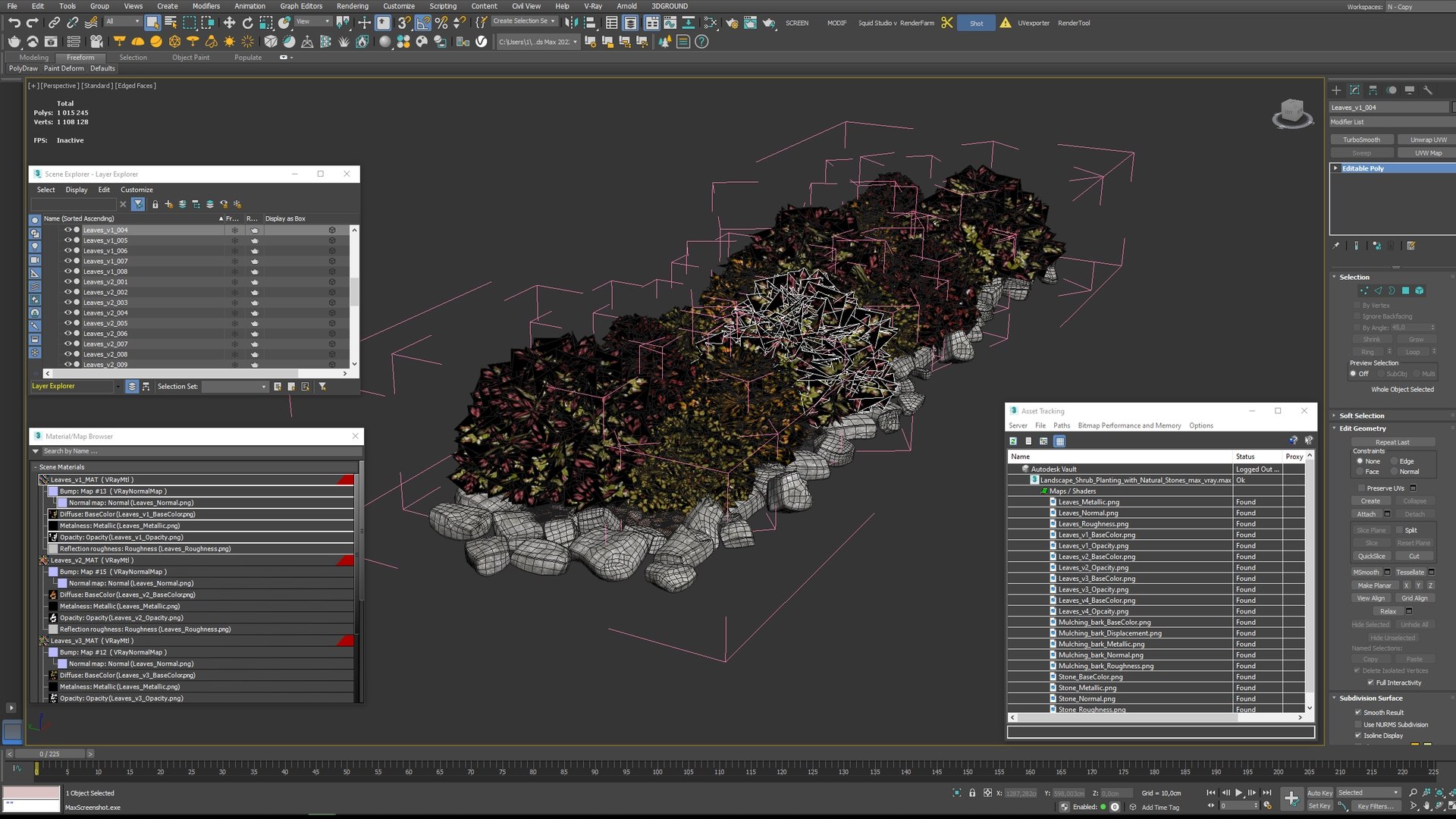
Task: Switch to the Modeling ribbon tab
Action: point(33,58)
